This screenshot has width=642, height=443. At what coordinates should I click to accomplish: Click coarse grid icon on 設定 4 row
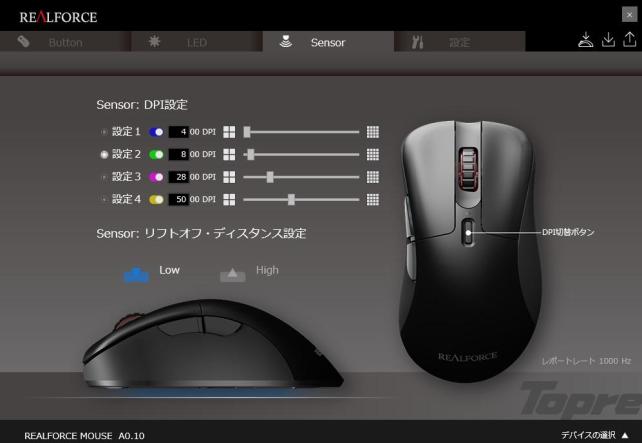click(229, 199)
